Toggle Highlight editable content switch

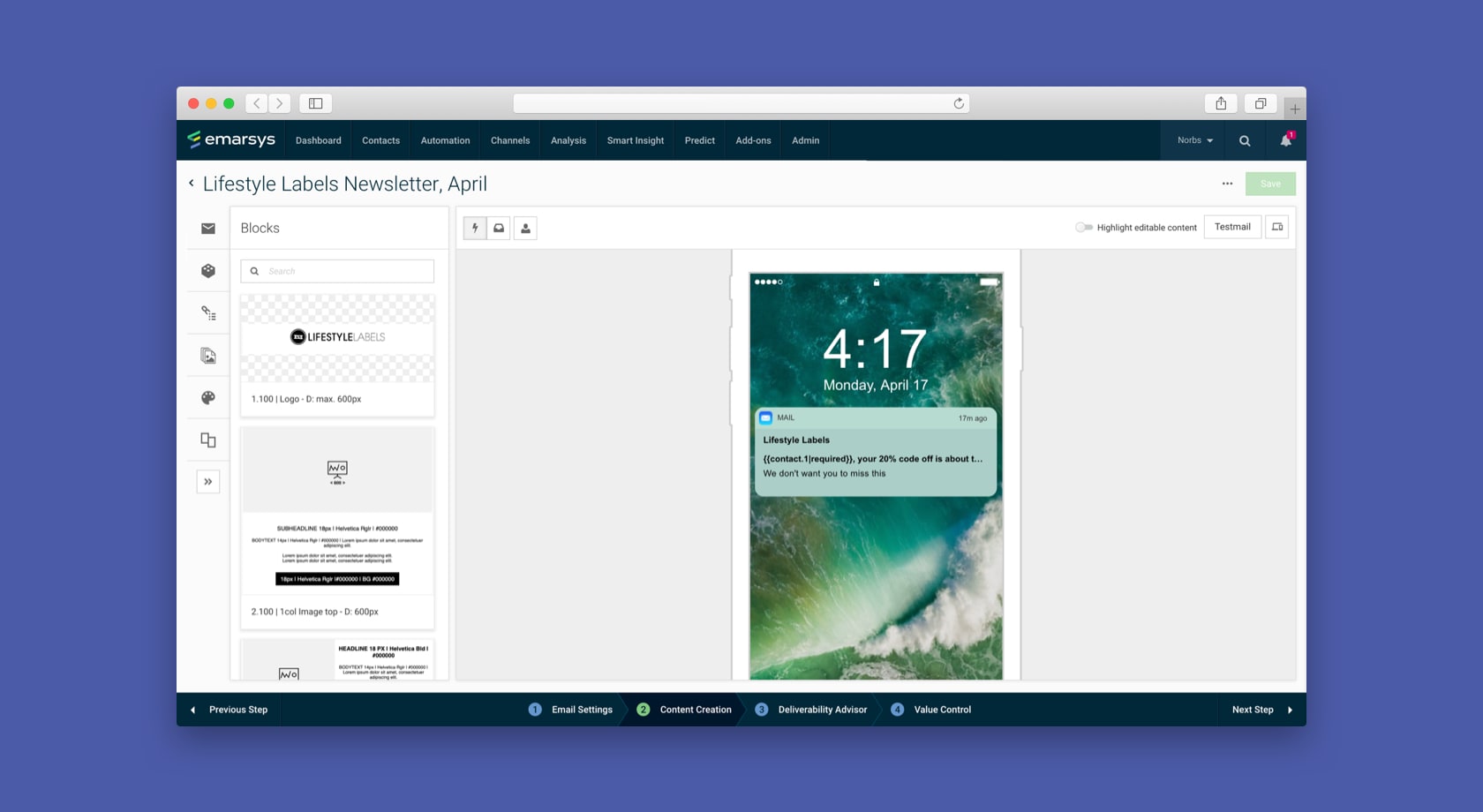[x=1083, y=228]
